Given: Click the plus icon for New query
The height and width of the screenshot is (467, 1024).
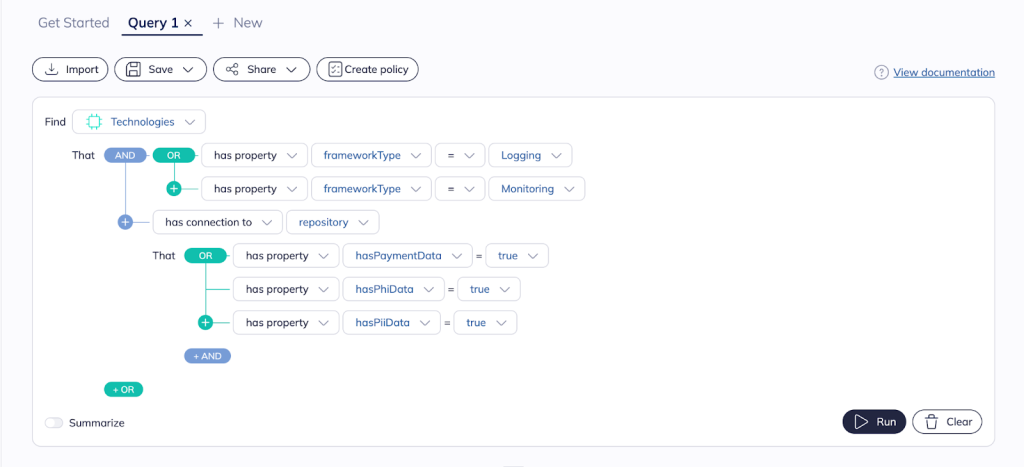Looking at the screenshot, I should click(x=218, y=23).
